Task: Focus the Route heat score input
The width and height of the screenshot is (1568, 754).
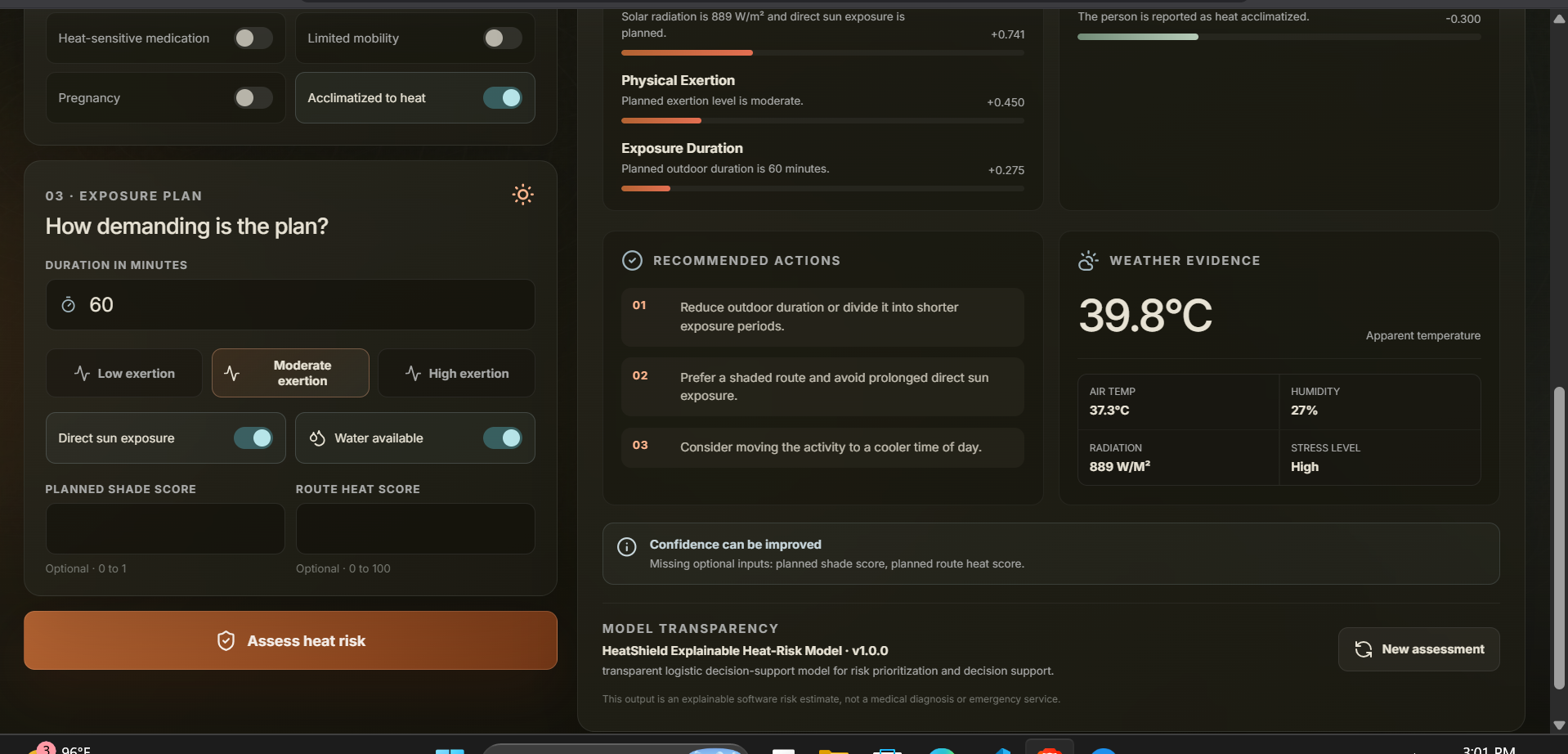Action: click(415, 528)
